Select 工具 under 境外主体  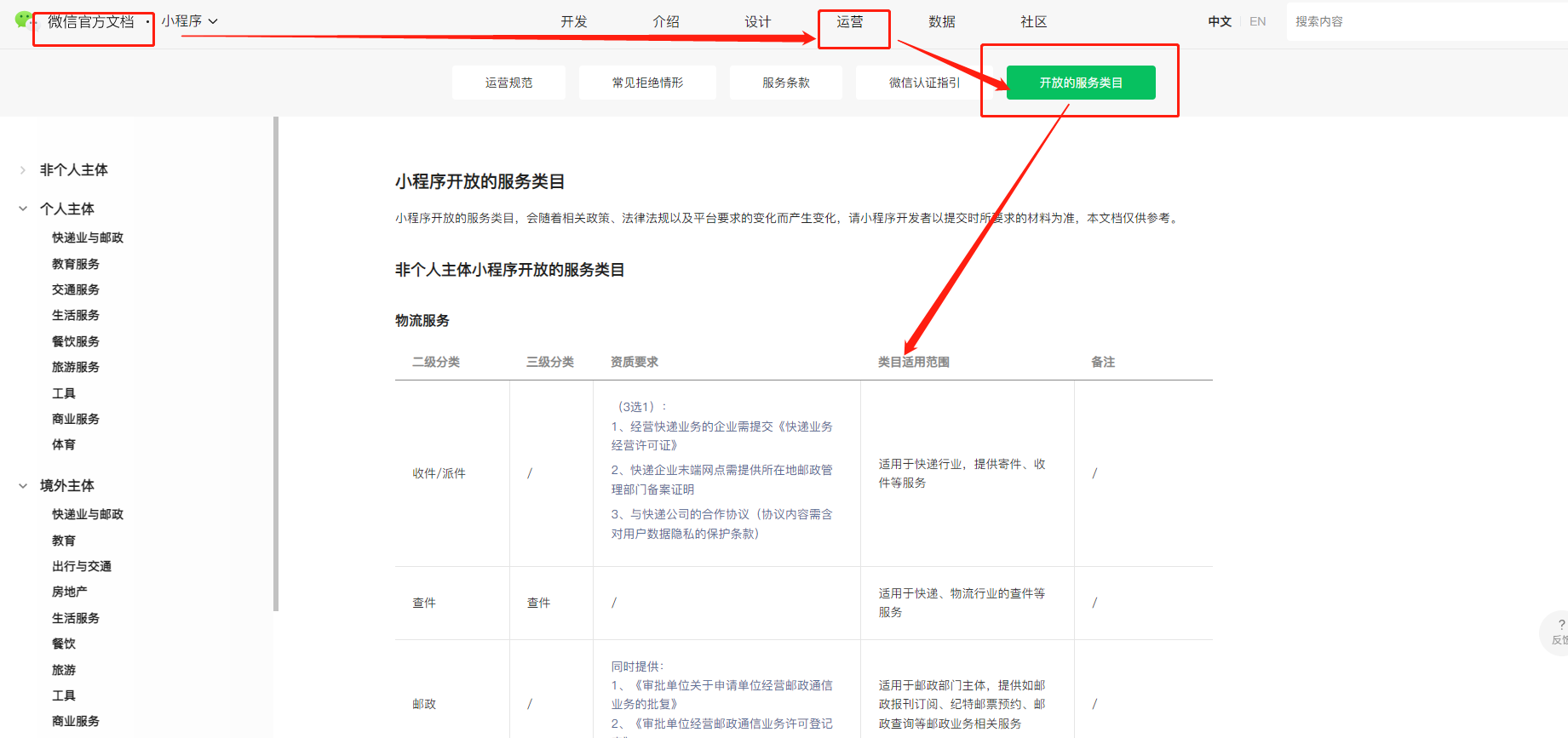coord(64,695)
